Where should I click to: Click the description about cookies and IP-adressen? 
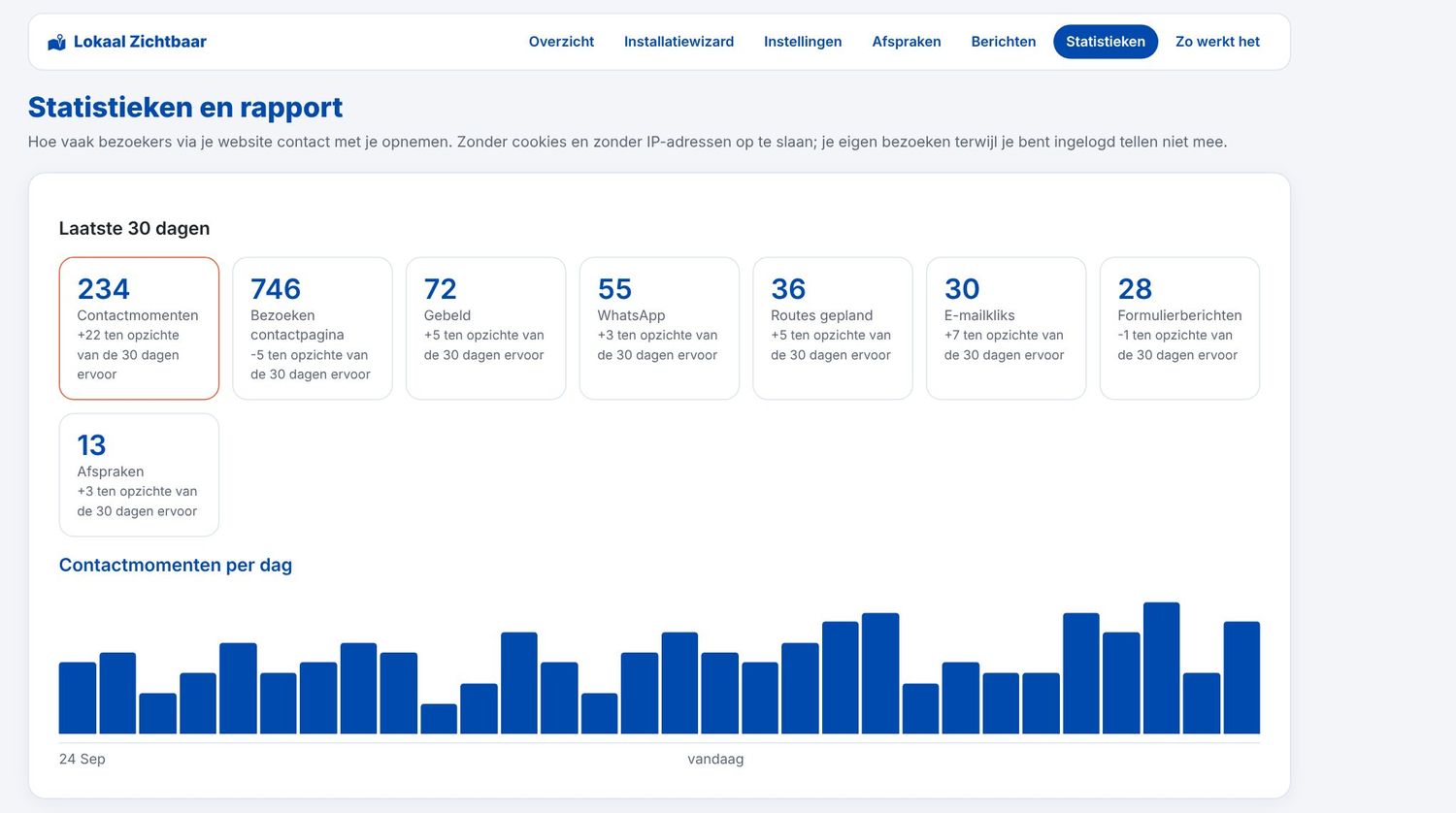(627, 142)
